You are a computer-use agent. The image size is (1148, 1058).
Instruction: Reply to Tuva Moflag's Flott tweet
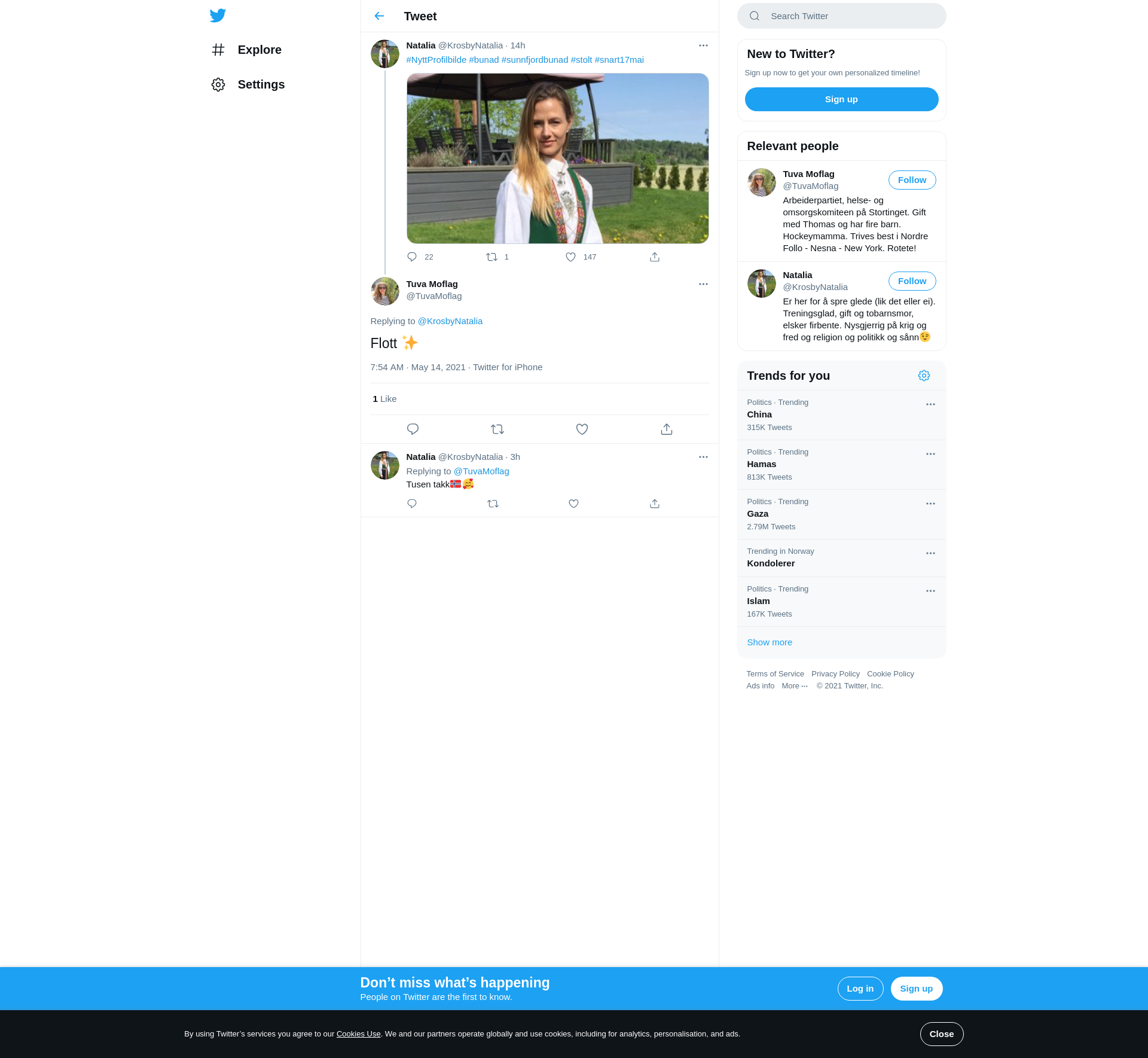click(413, 429)
